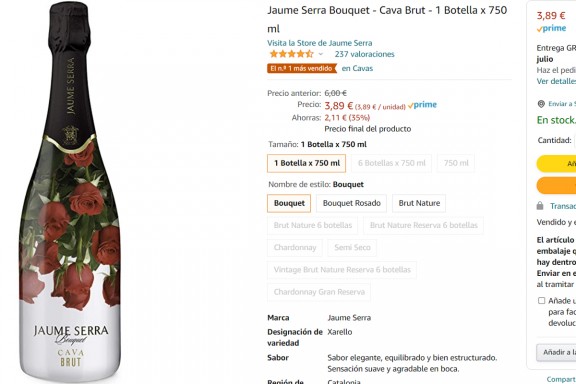The height and width of the screenshot is (384, 576).
Task: Open the 'en Cavas' category link
Action: (357, 68)
